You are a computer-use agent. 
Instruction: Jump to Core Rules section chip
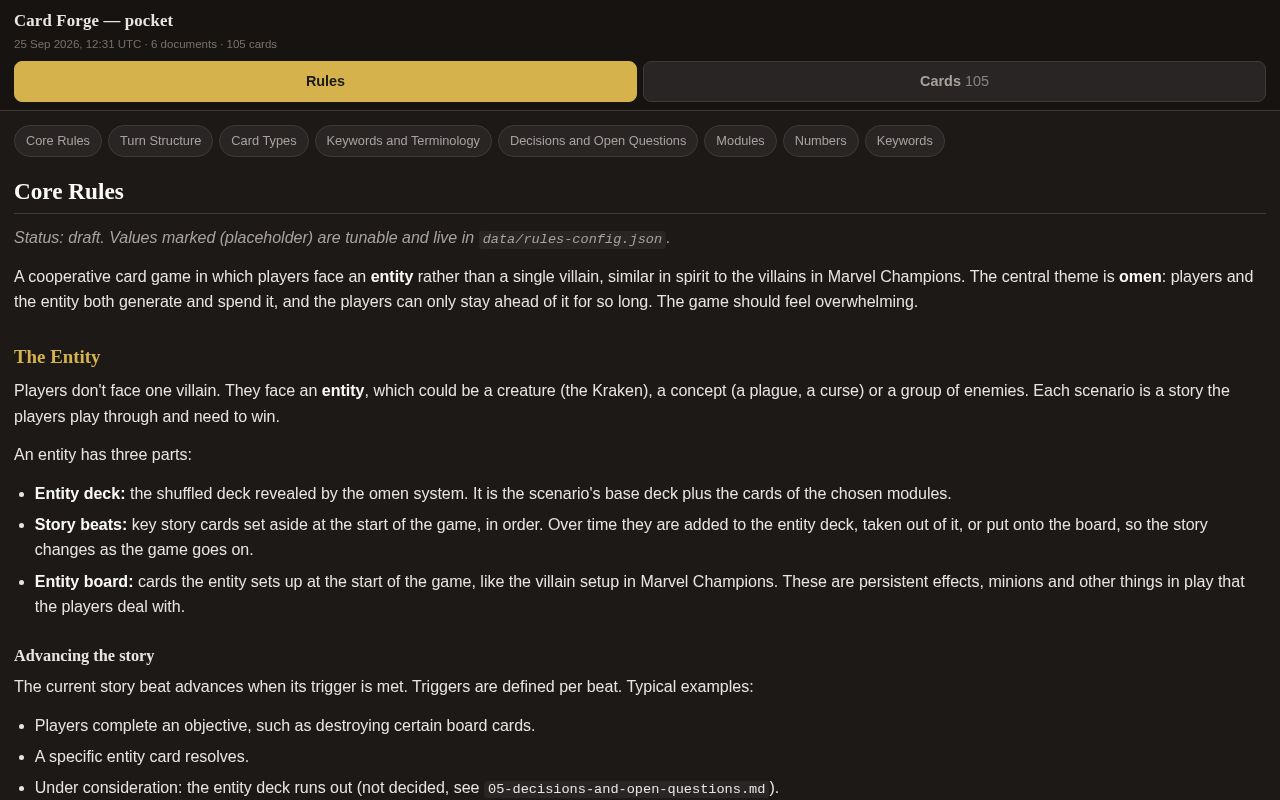pyautogui.click(x=58, y=141)
